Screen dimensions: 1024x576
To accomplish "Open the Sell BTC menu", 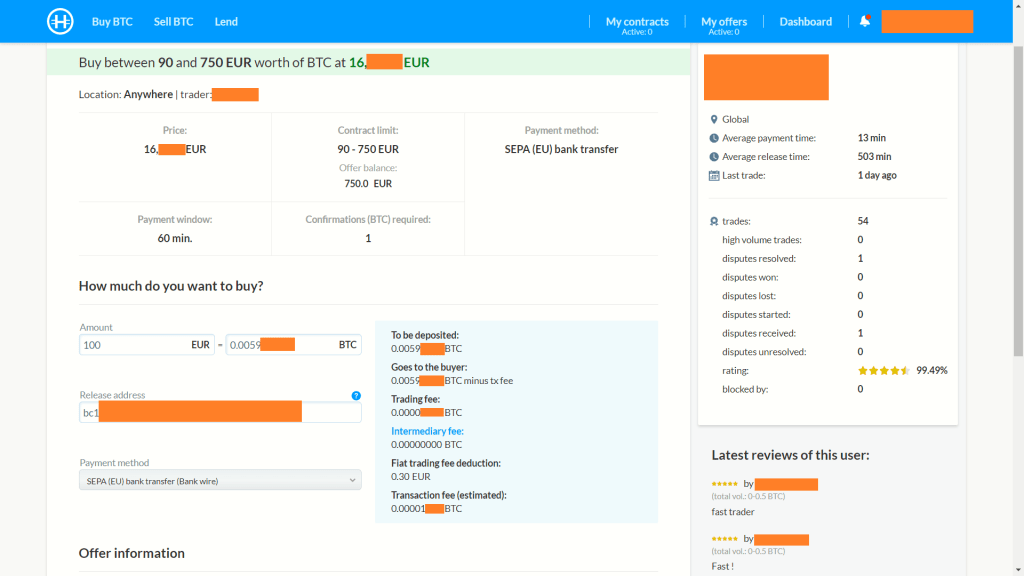I will click(174, 21).
